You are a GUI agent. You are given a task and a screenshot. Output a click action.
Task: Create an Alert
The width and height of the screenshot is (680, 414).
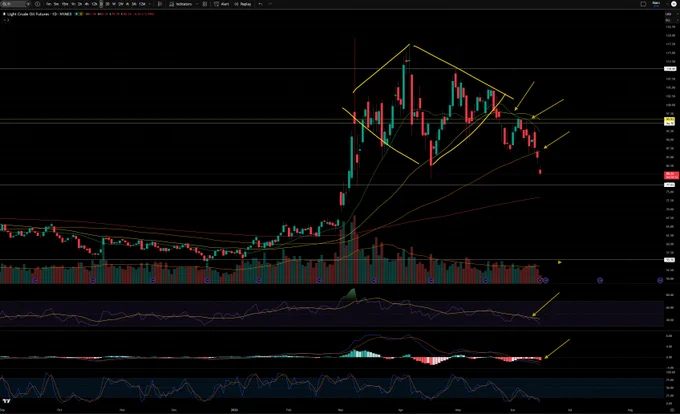pos(222,4)
